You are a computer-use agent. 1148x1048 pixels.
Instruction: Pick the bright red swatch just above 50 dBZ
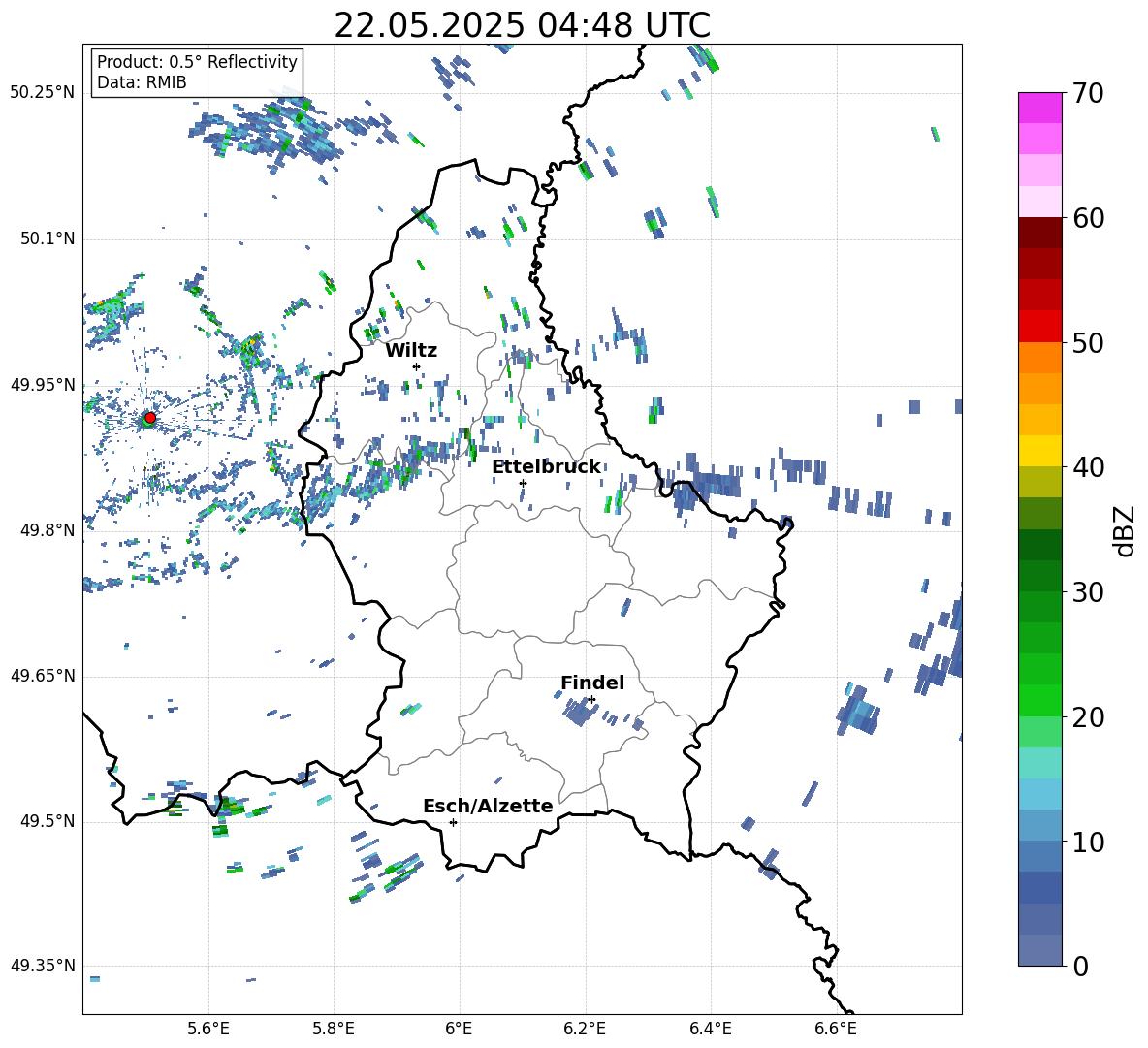(1040, 327)
